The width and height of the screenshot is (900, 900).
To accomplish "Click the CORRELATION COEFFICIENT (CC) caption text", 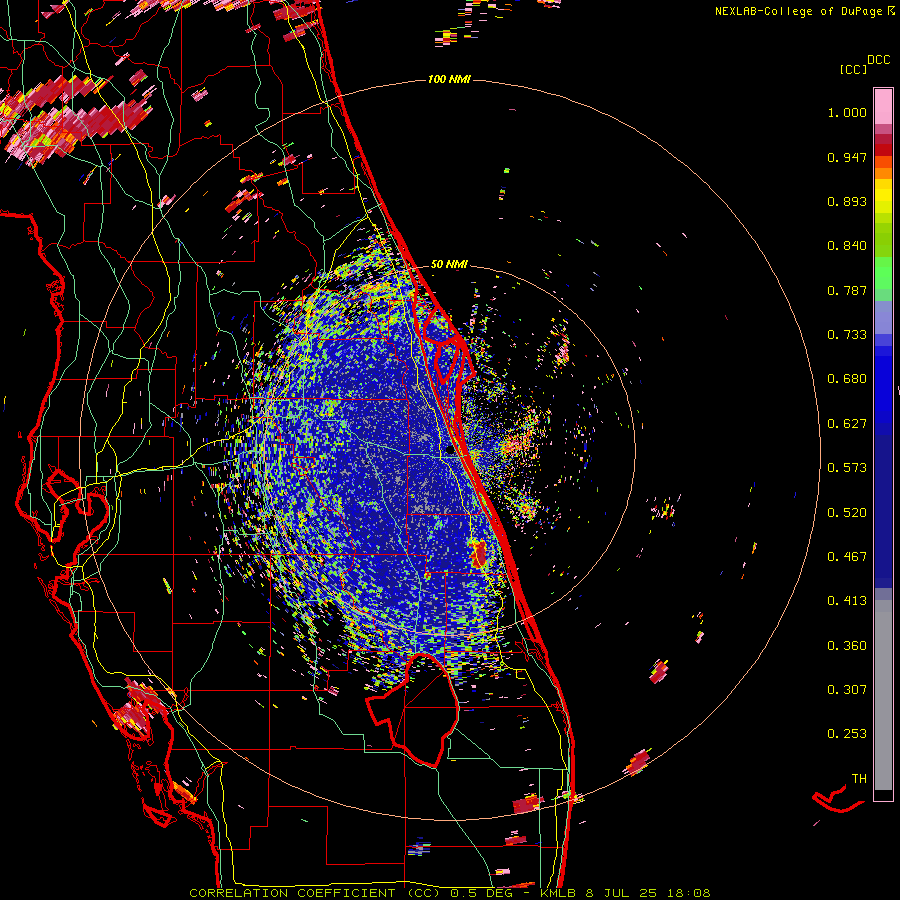I will 316,893.
